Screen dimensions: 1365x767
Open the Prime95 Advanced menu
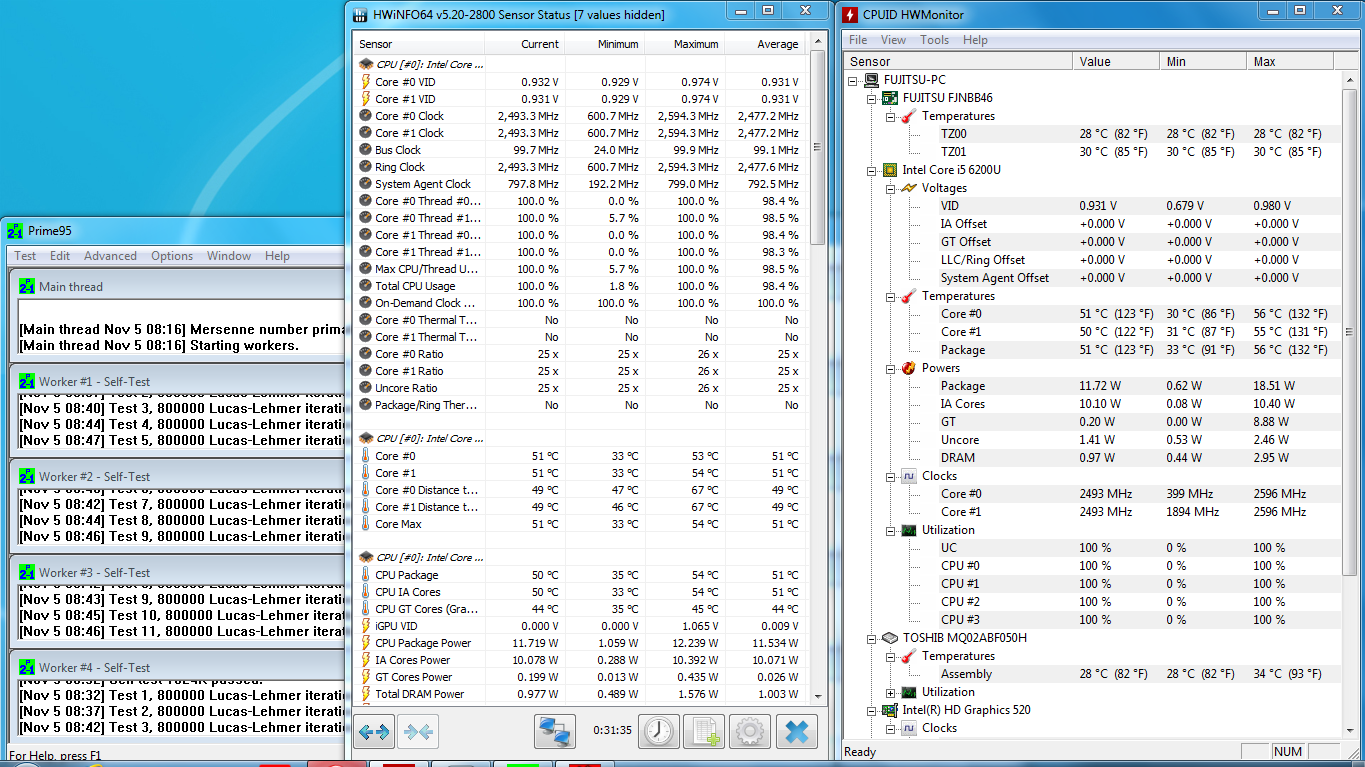click(110, 256)
